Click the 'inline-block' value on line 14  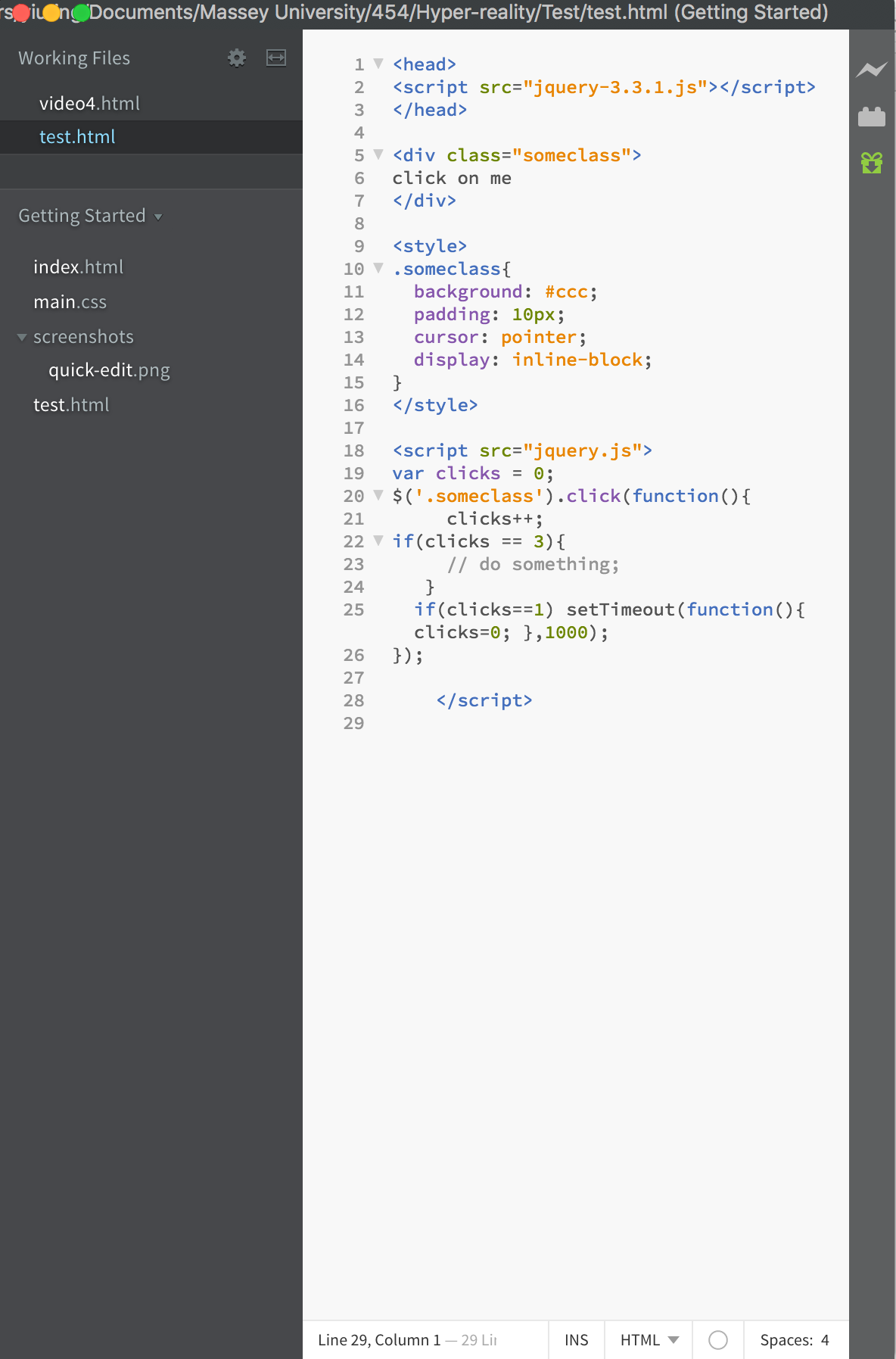click(x=577, y=360)
